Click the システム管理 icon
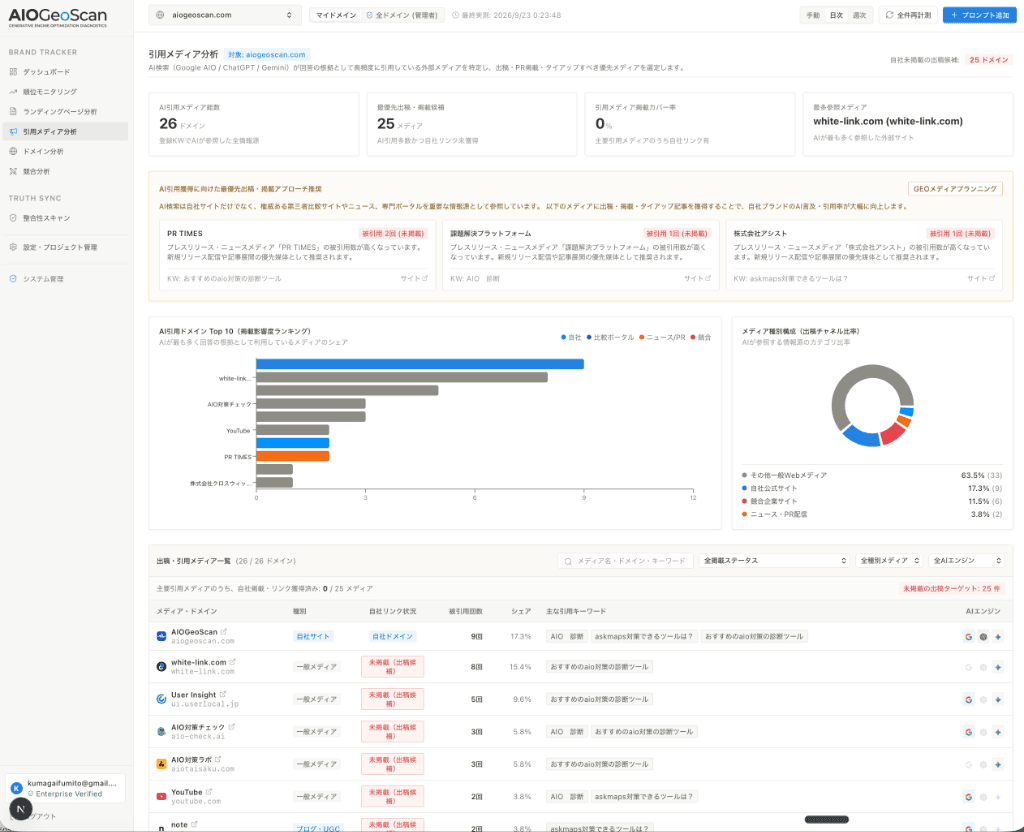Screen dimensions: 1024x832 (x=13, y=279)
